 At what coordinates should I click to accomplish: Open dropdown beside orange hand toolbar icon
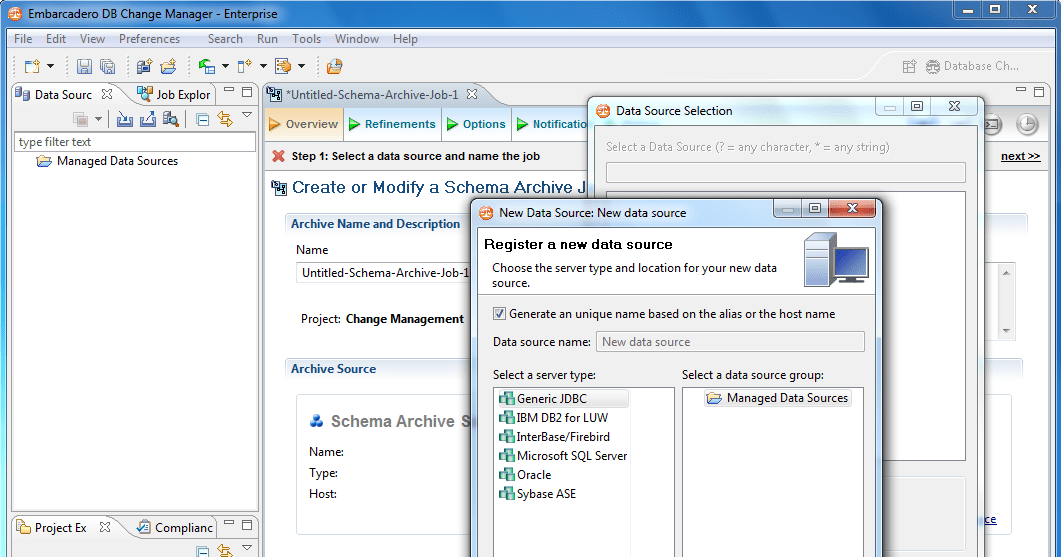tap(301, 66)
